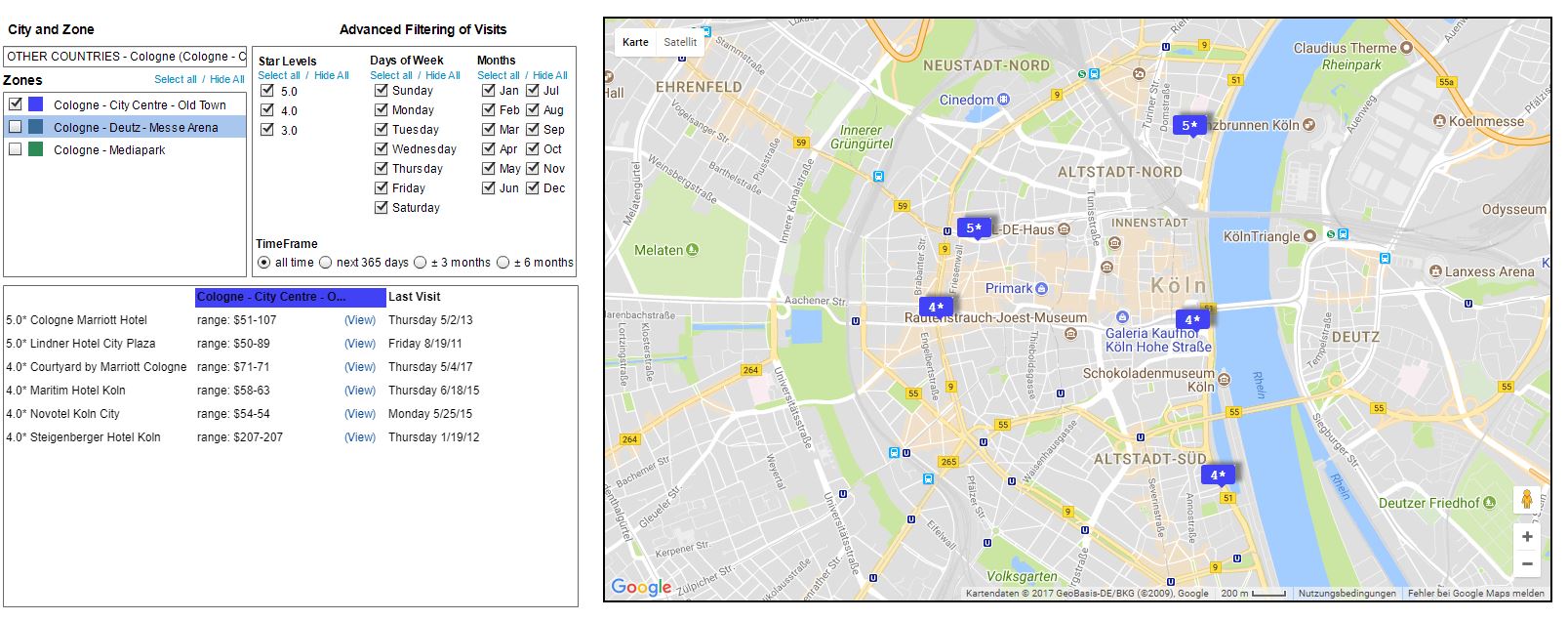Image resolution: width=1568 pixels, height=620 pixels.
Task: Click the Galeria Kaufhof shopping icon
Action: click(1122, 317)
